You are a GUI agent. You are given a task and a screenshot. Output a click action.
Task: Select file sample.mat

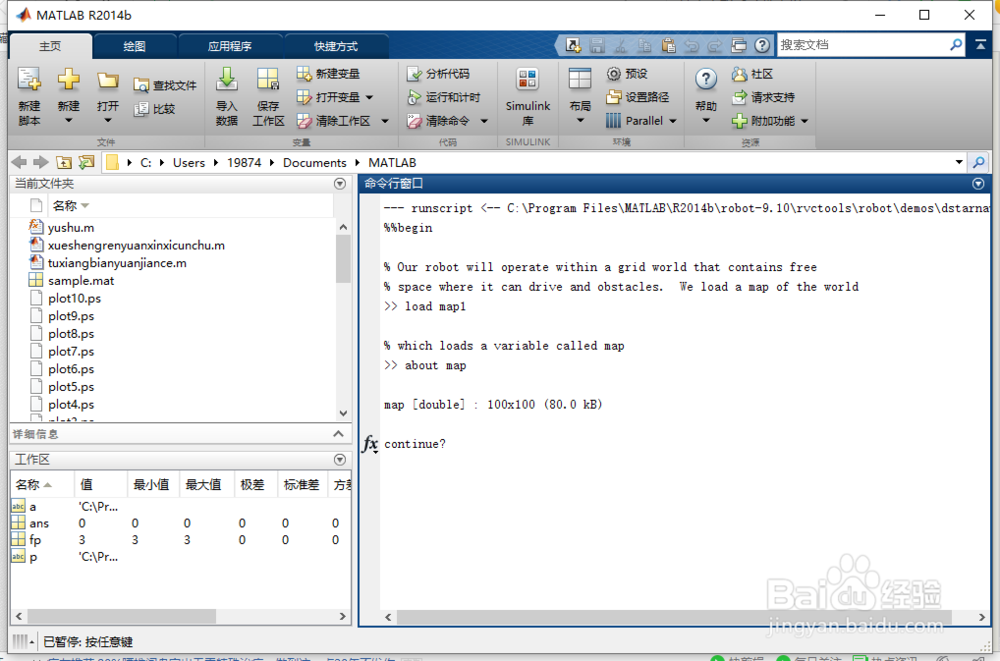pyautogui.click(x=81, y=281)
